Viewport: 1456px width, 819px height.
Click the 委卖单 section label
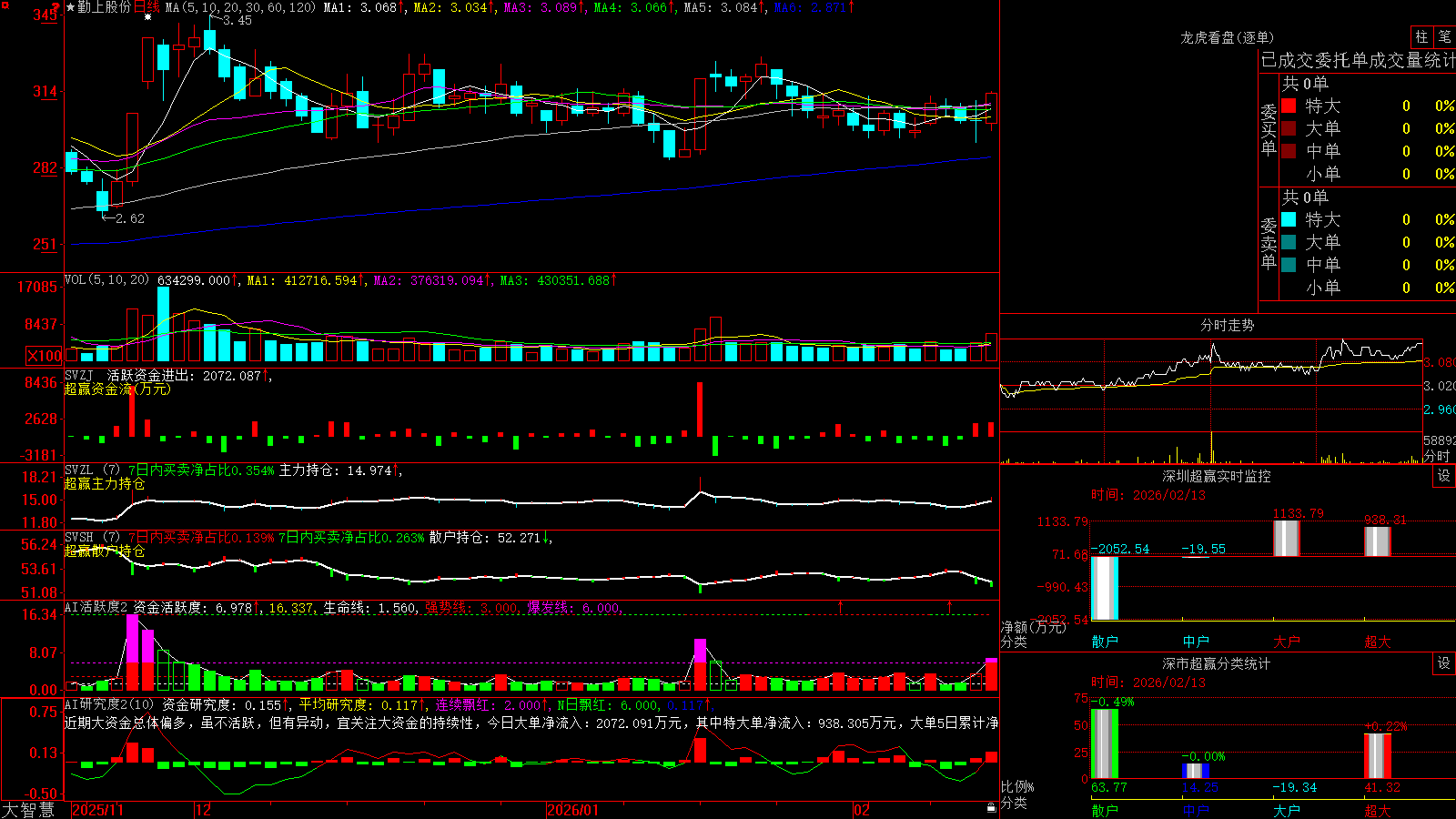coord(1269,243)
